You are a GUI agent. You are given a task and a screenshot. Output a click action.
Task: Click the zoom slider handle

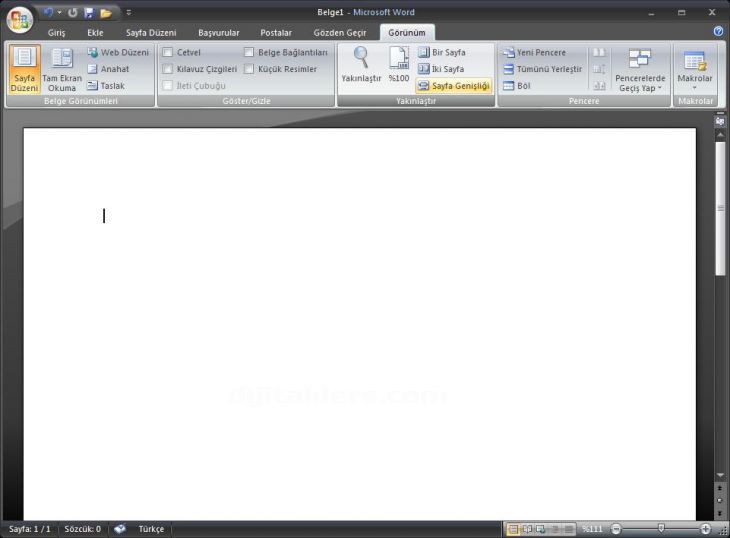pos(661,529)
